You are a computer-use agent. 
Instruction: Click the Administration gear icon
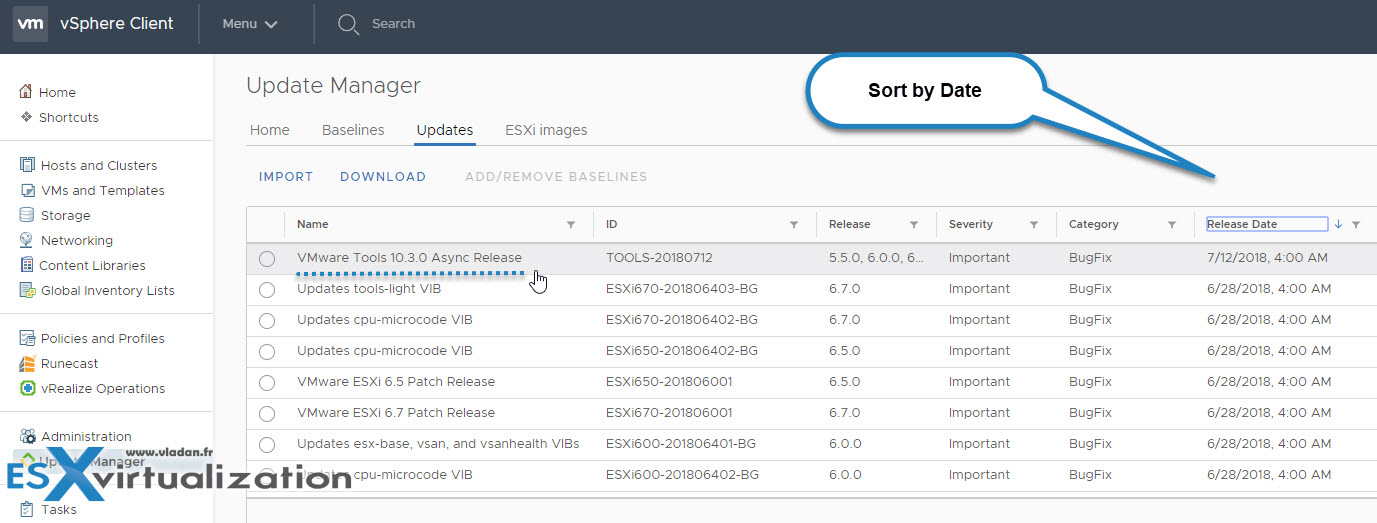point(27,436)
